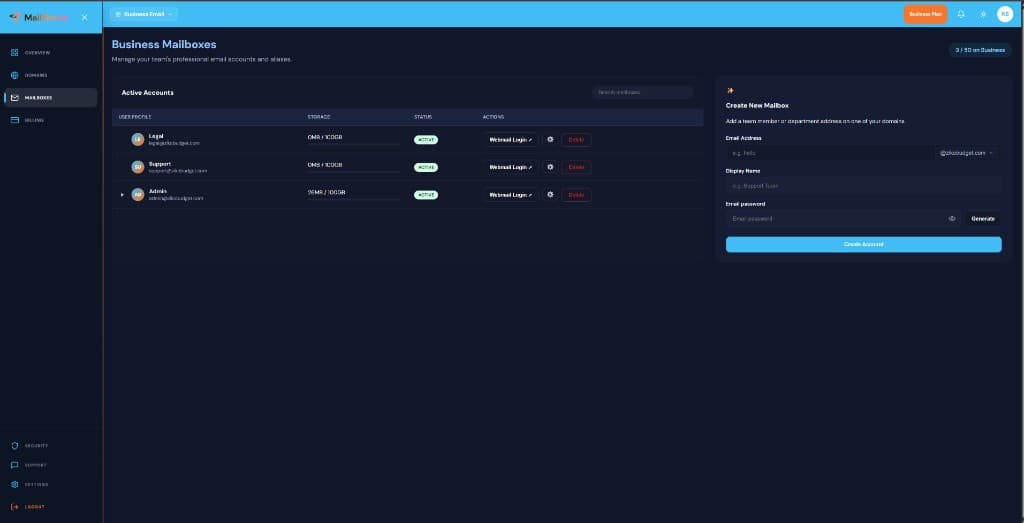Image resolution: width=1024 pixels, height=523 pixels.
Task: Click the MailBaron logo in the sidebar
Action: (x=39, y=18)
